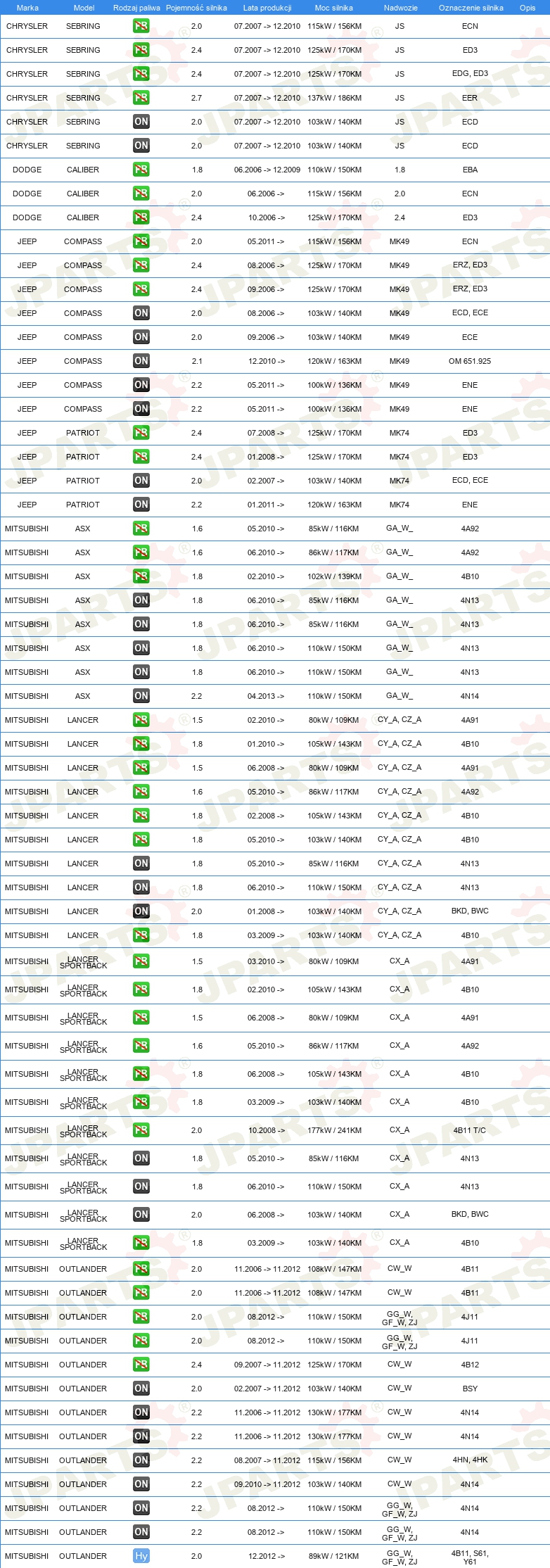
Task: Select engine code EDG, ED3
Action: (470, 73)
